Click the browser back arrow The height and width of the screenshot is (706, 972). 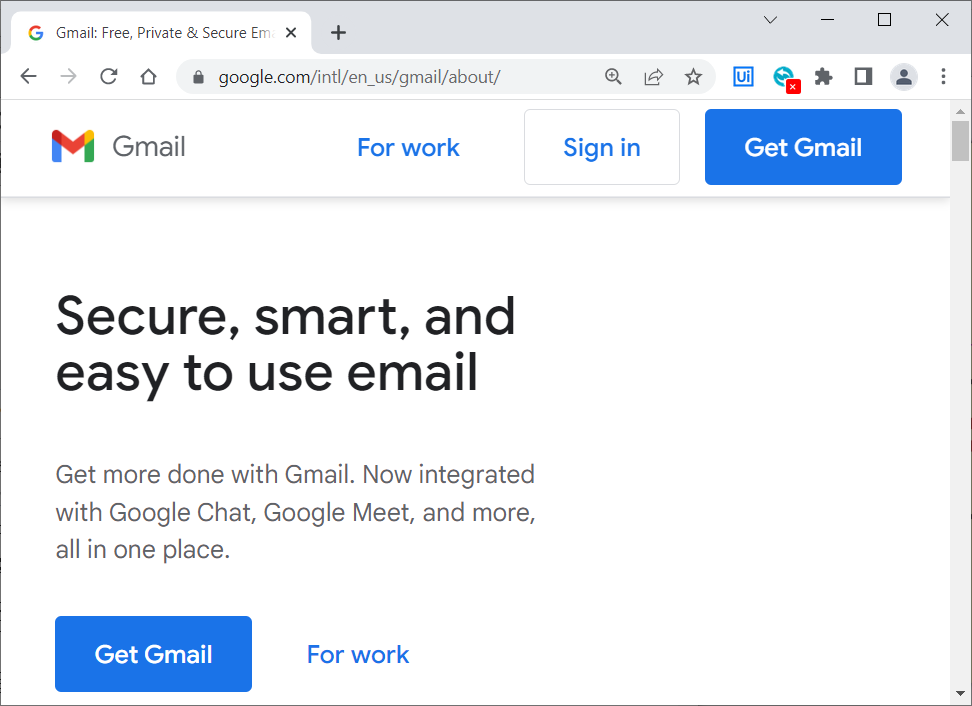click(29, 76)
